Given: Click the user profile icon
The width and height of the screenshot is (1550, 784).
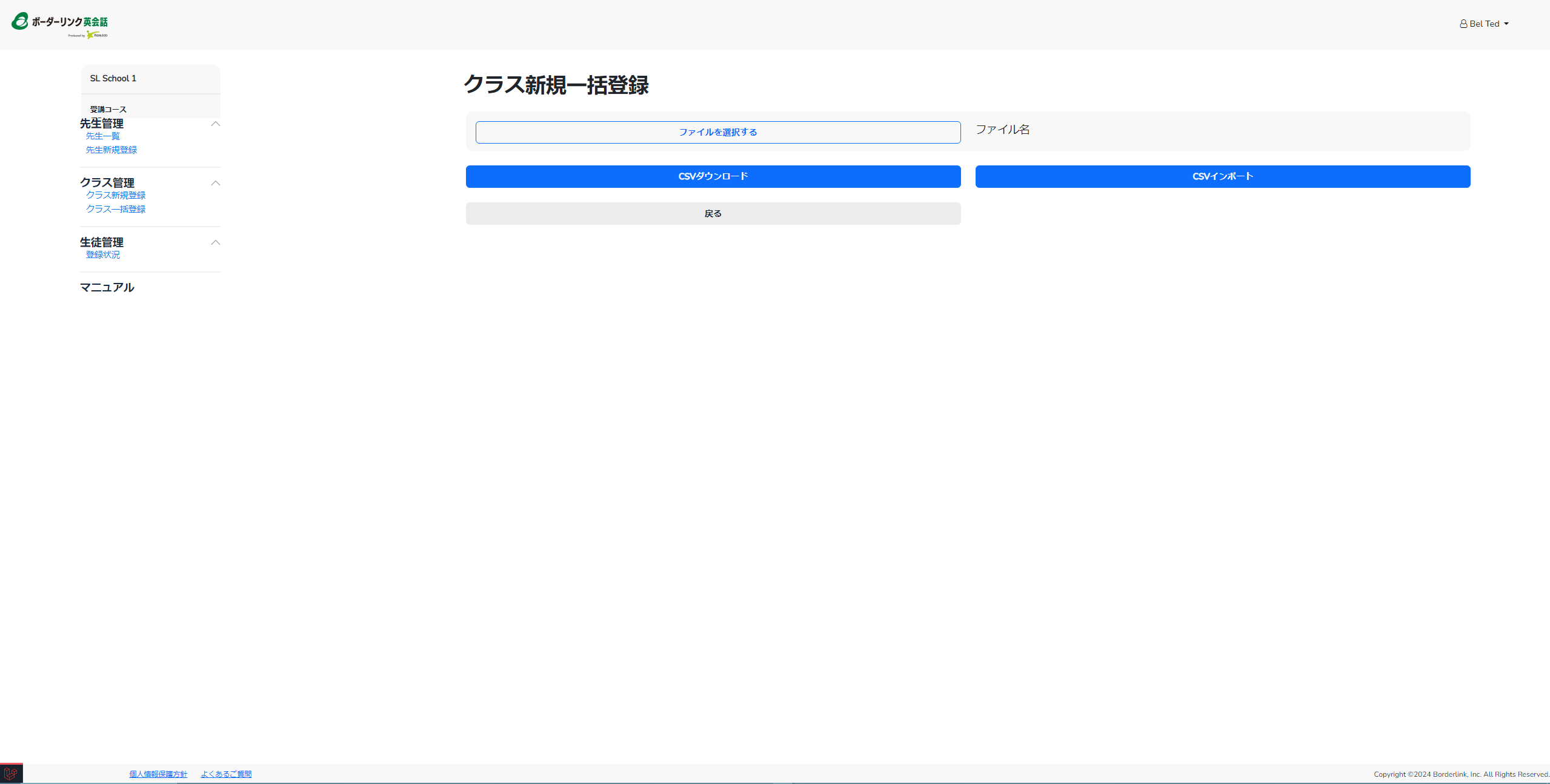Looking at the screenshot, I should (1463, 24).
